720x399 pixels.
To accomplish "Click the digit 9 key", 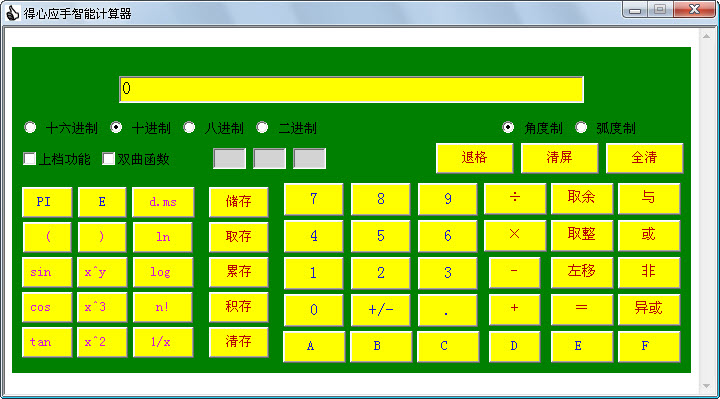I will pos(448,199).
